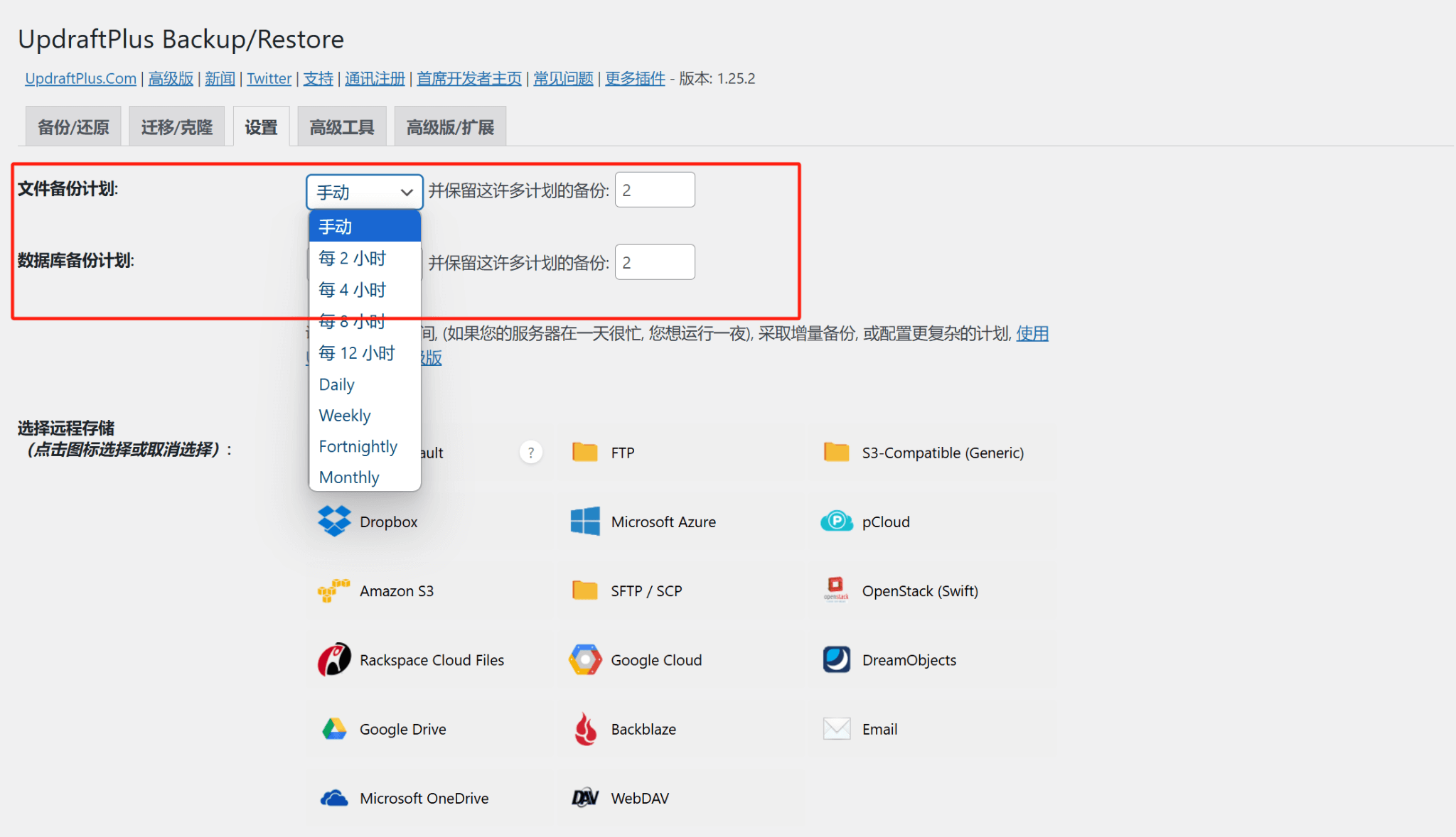Open the 更多插件 link
The width and height of the screenshot is (1456, 837).
point(635,78)
